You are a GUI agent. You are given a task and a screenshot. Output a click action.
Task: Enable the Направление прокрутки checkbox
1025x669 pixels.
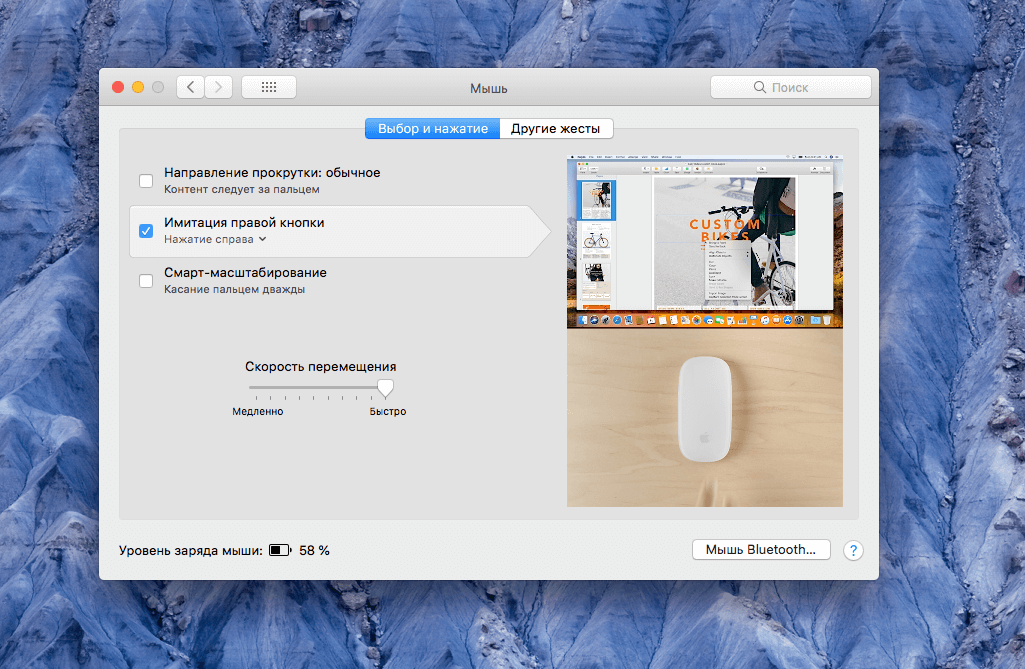coord(146,181)
